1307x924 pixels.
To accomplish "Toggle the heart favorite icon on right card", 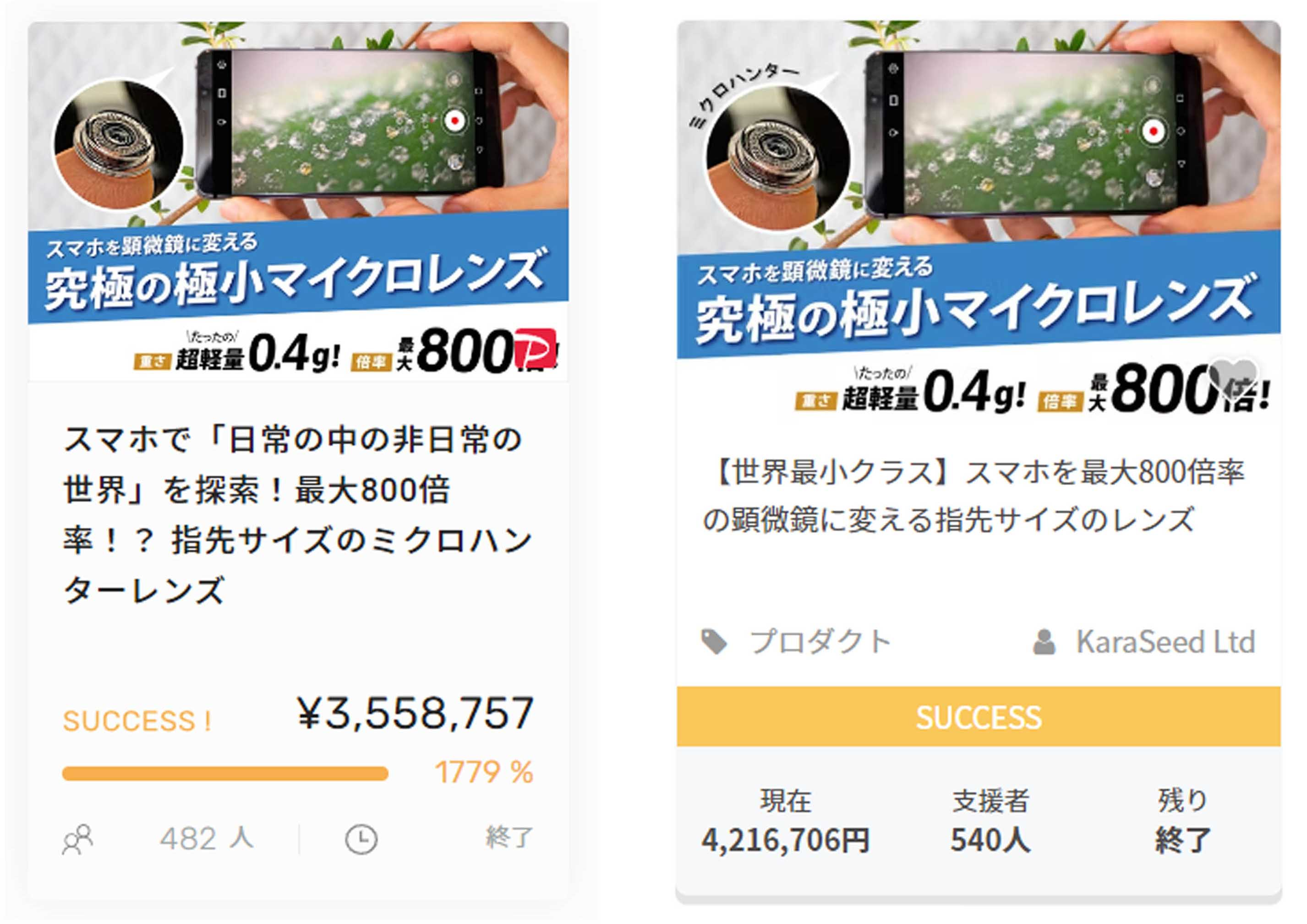I will tap(1233, 375).
